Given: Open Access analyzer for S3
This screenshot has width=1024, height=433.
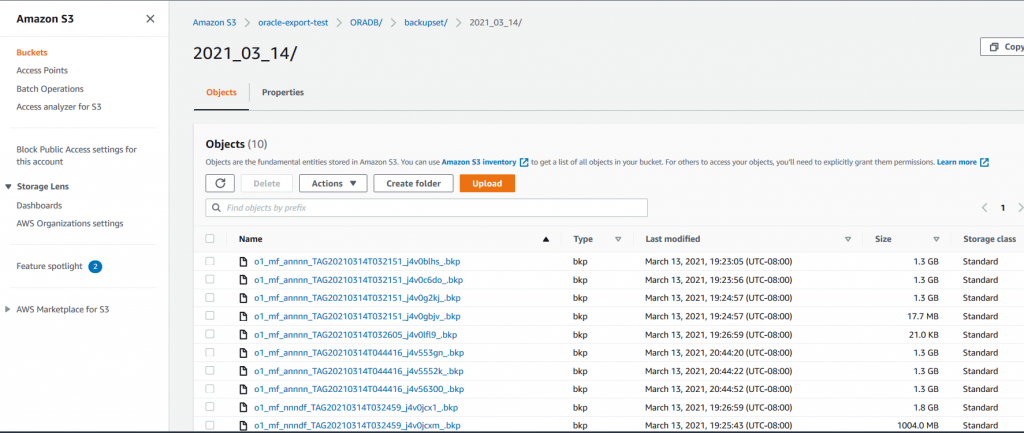Looking at the screenshot, I should coord(59,106).
